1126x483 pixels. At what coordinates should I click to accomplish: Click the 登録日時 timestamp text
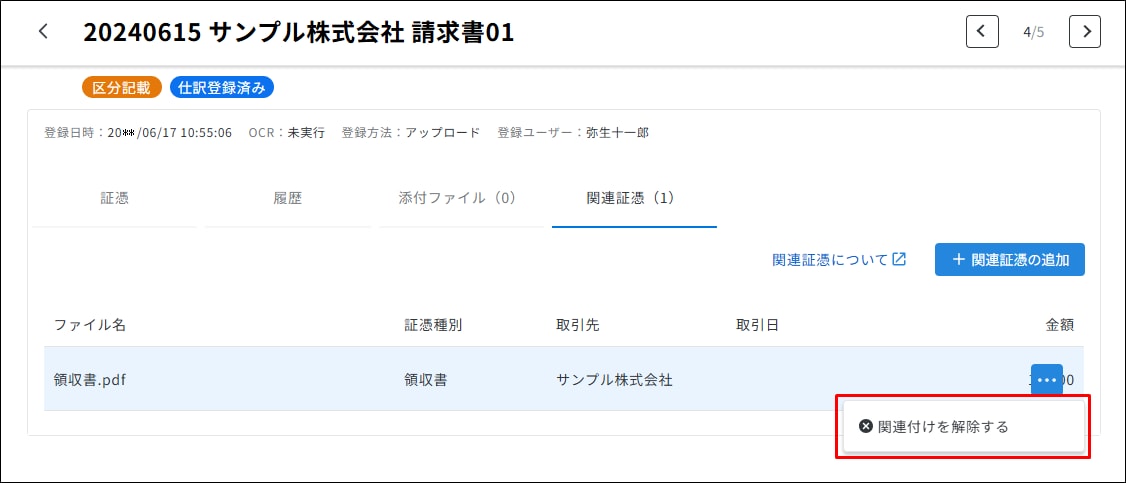pos(138,133)
